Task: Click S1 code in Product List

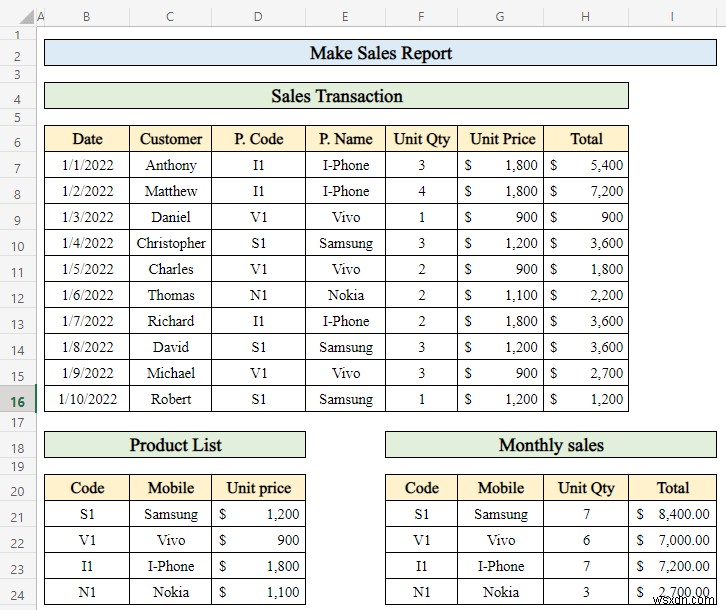Action: [x=87, y=514]
